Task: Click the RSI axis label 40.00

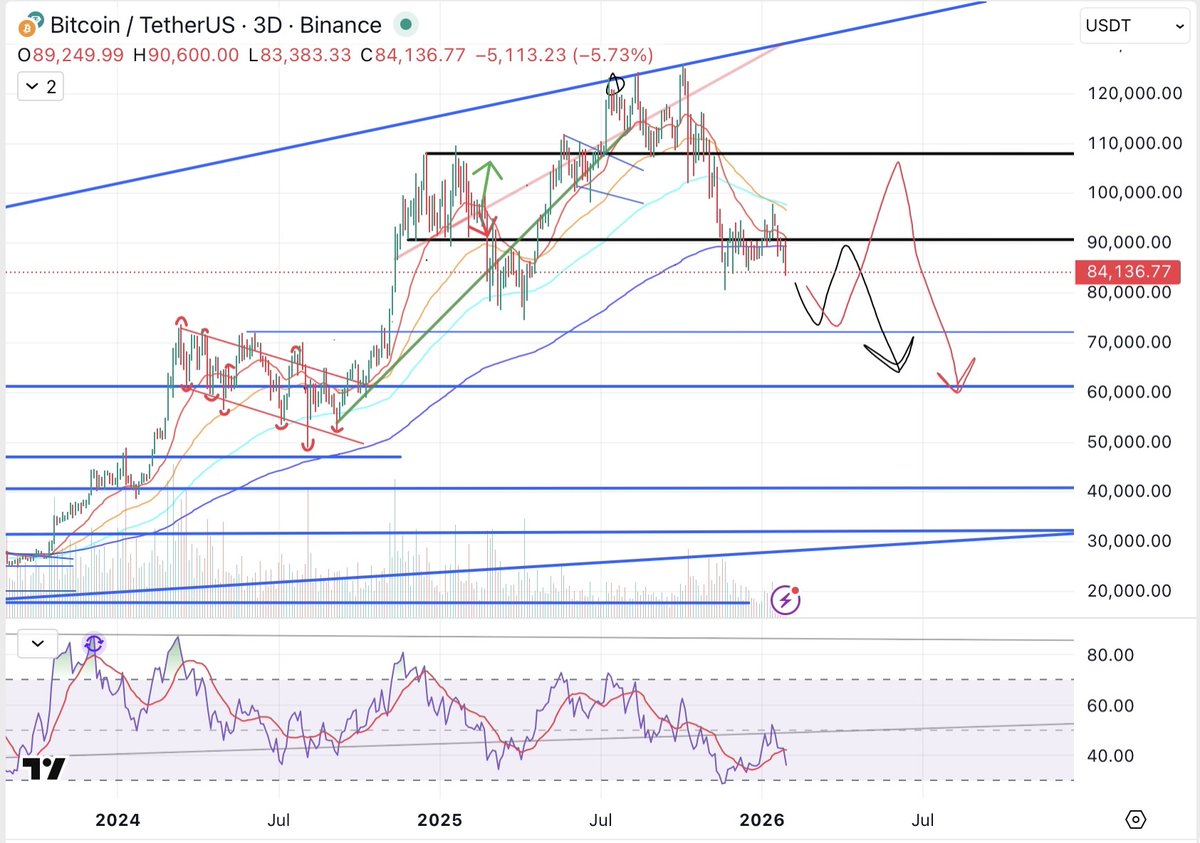Action: tap(1111, 756)
